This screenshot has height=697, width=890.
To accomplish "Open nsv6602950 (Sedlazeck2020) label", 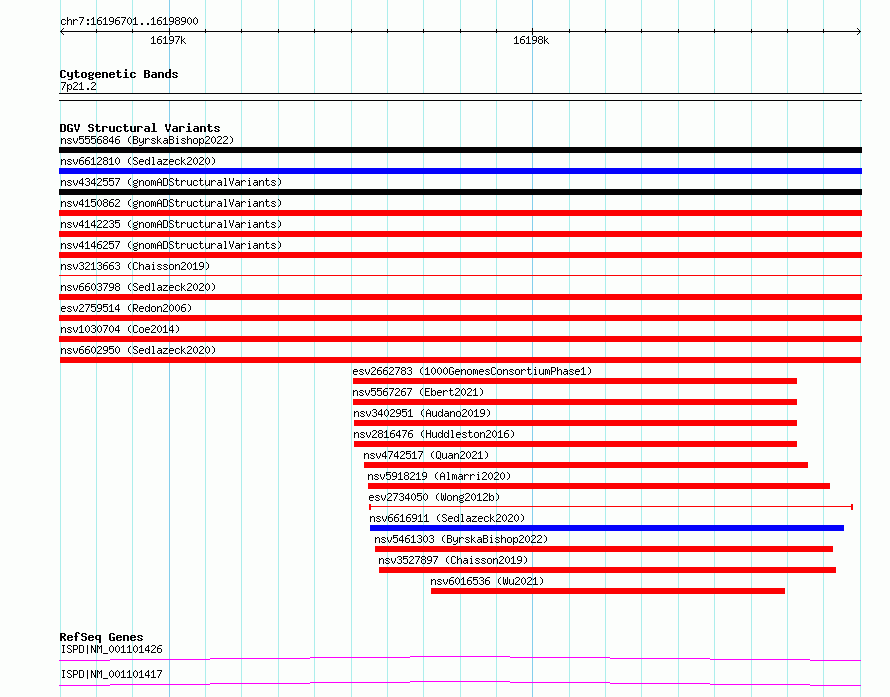I will 138,350.
